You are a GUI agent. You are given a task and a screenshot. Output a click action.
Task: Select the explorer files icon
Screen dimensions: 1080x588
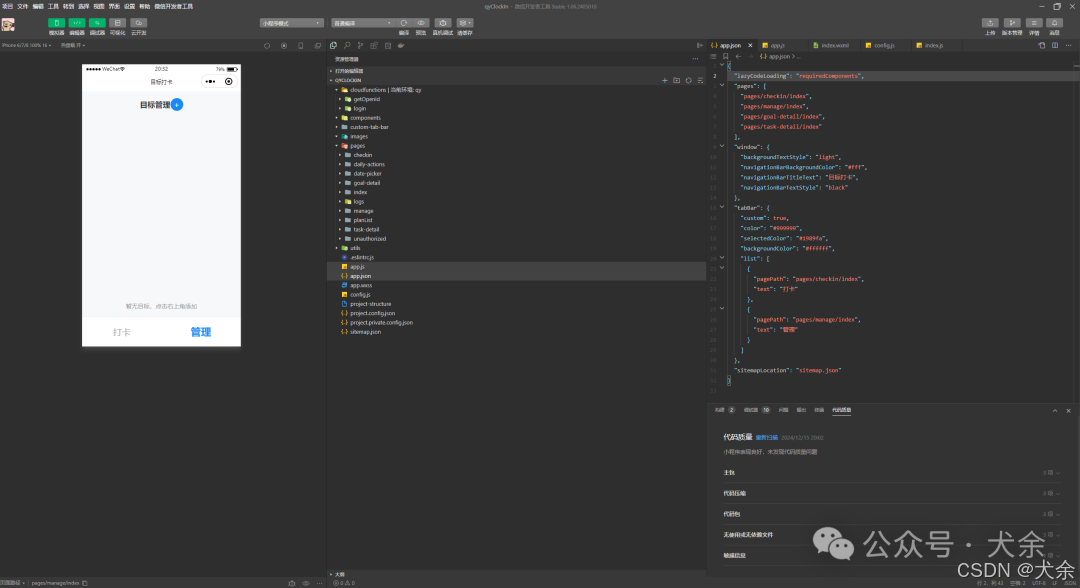click(333, 45)
